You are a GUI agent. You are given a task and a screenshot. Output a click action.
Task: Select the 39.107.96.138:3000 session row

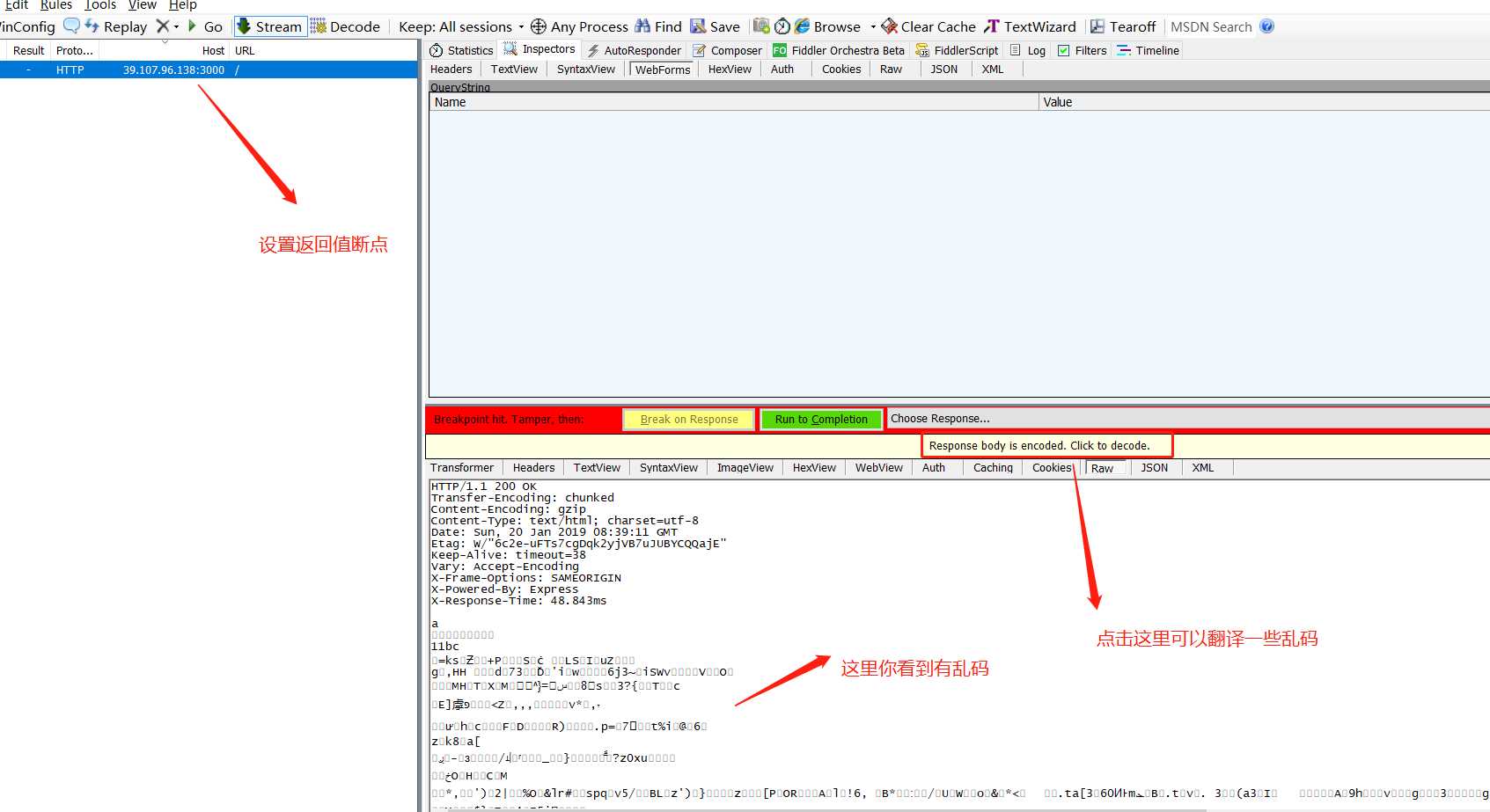(x=209, y=69)
